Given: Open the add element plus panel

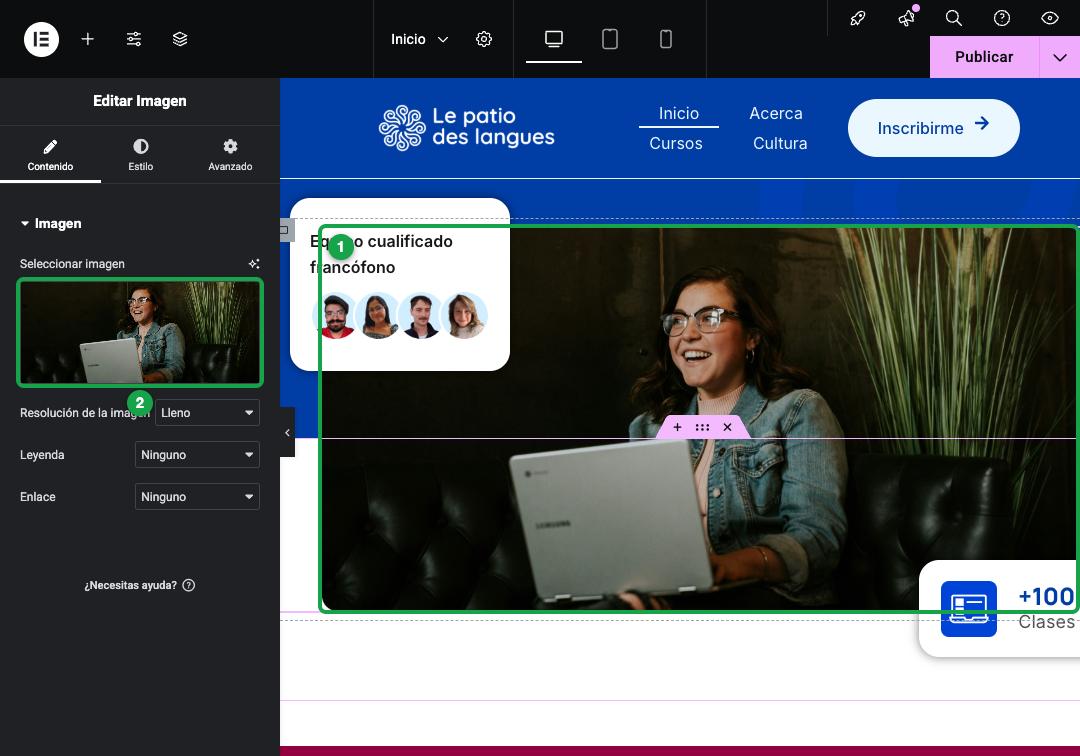Looking at the screenshot, I should click(x=87, y=39).
